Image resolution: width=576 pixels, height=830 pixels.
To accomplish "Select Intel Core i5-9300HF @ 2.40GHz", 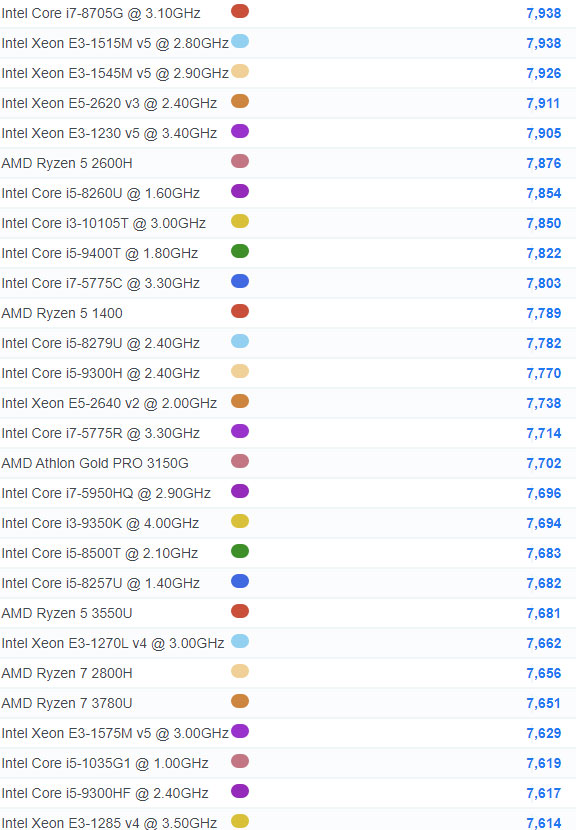I will 105,793.
